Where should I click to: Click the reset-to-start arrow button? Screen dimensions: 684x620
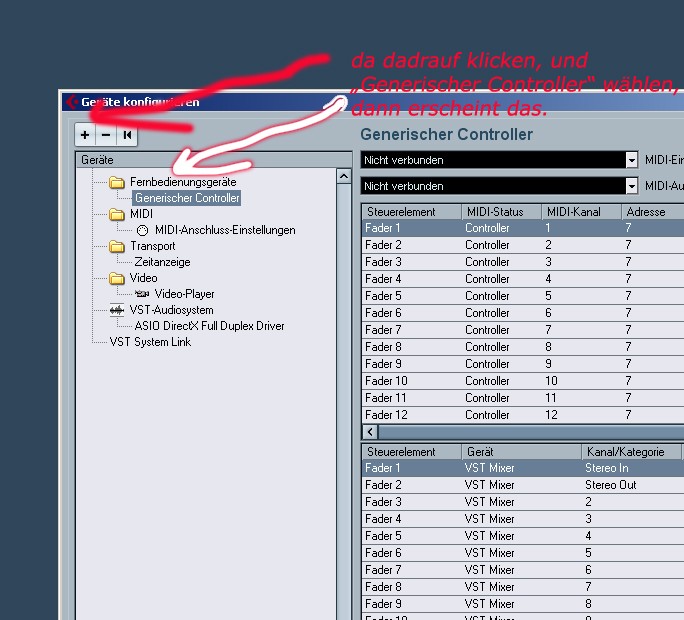127,135
